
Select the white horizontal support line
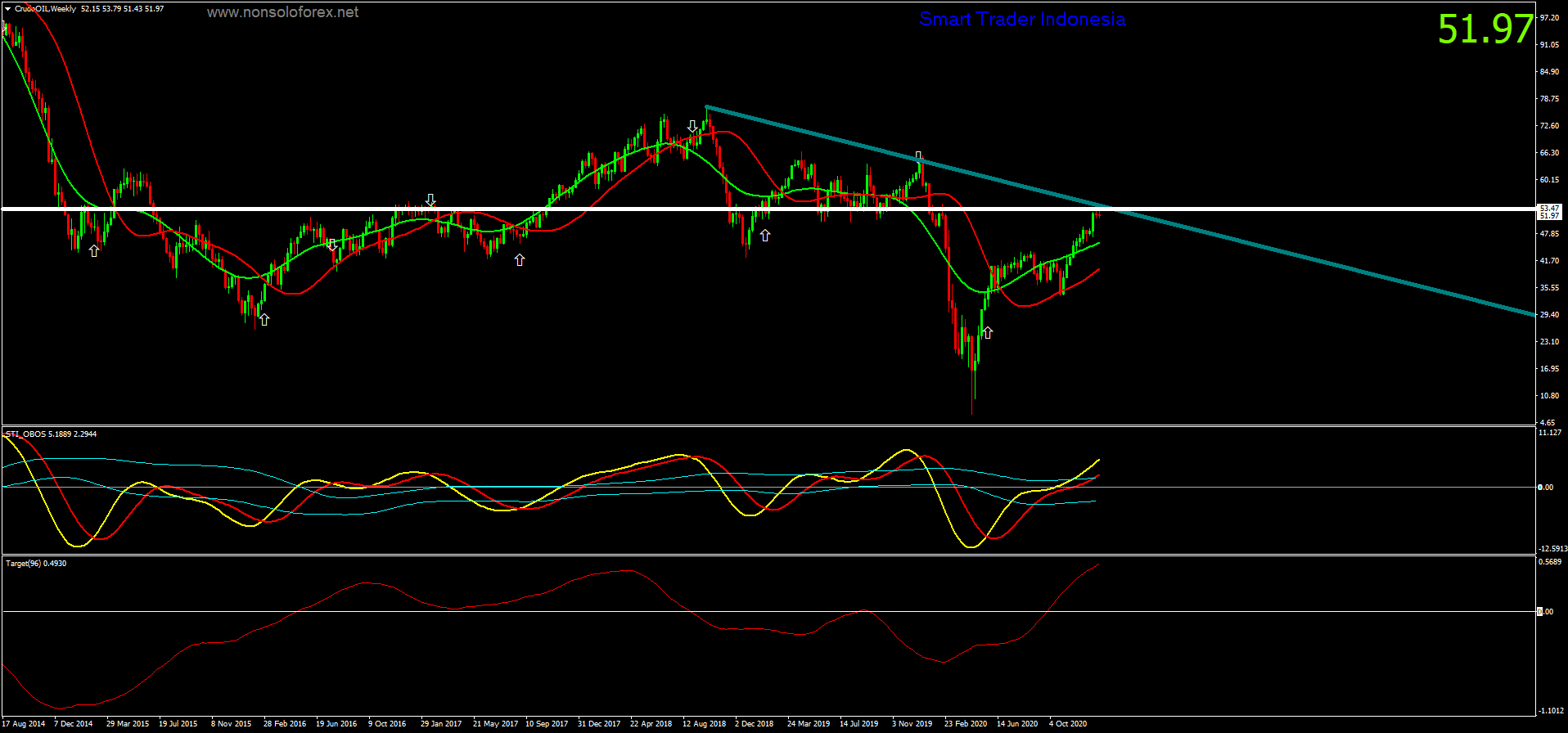coord(769,209)
